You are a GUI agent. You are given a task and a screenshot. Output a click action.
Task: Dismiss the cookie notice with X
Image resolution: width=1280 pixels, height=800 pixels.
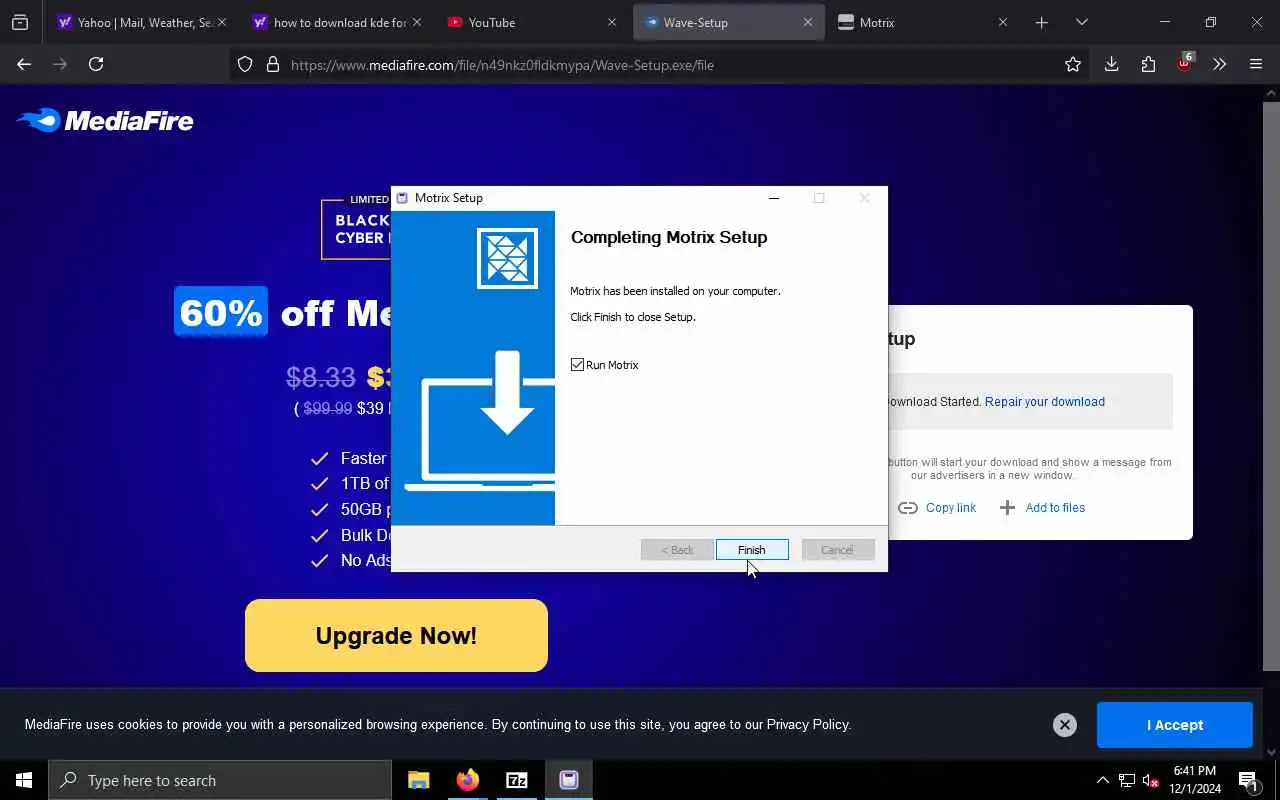1065,725
